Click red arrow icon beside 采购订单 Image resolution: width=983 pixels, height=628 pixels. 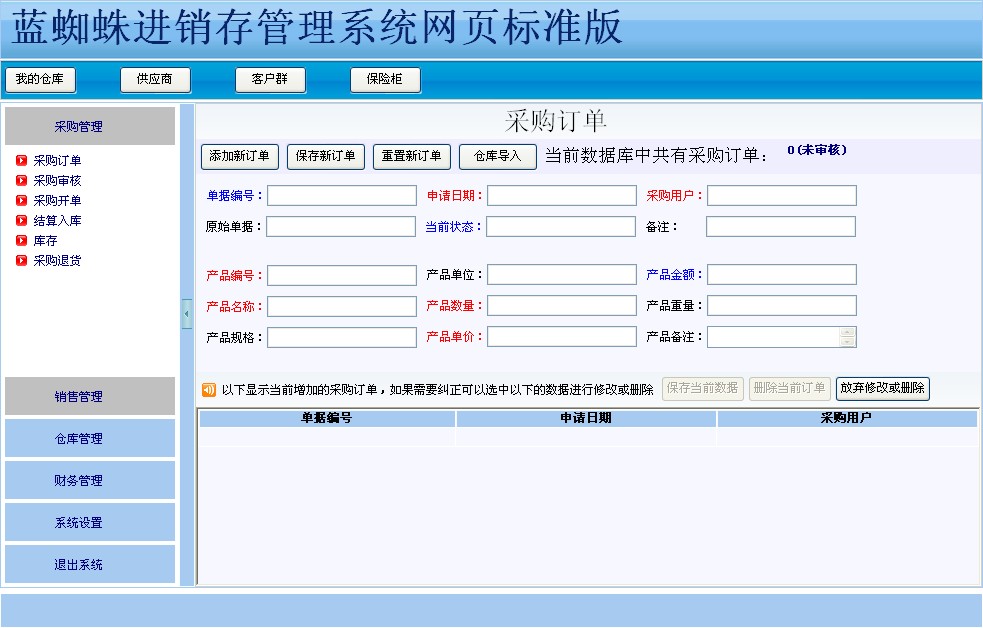(21, 160)
